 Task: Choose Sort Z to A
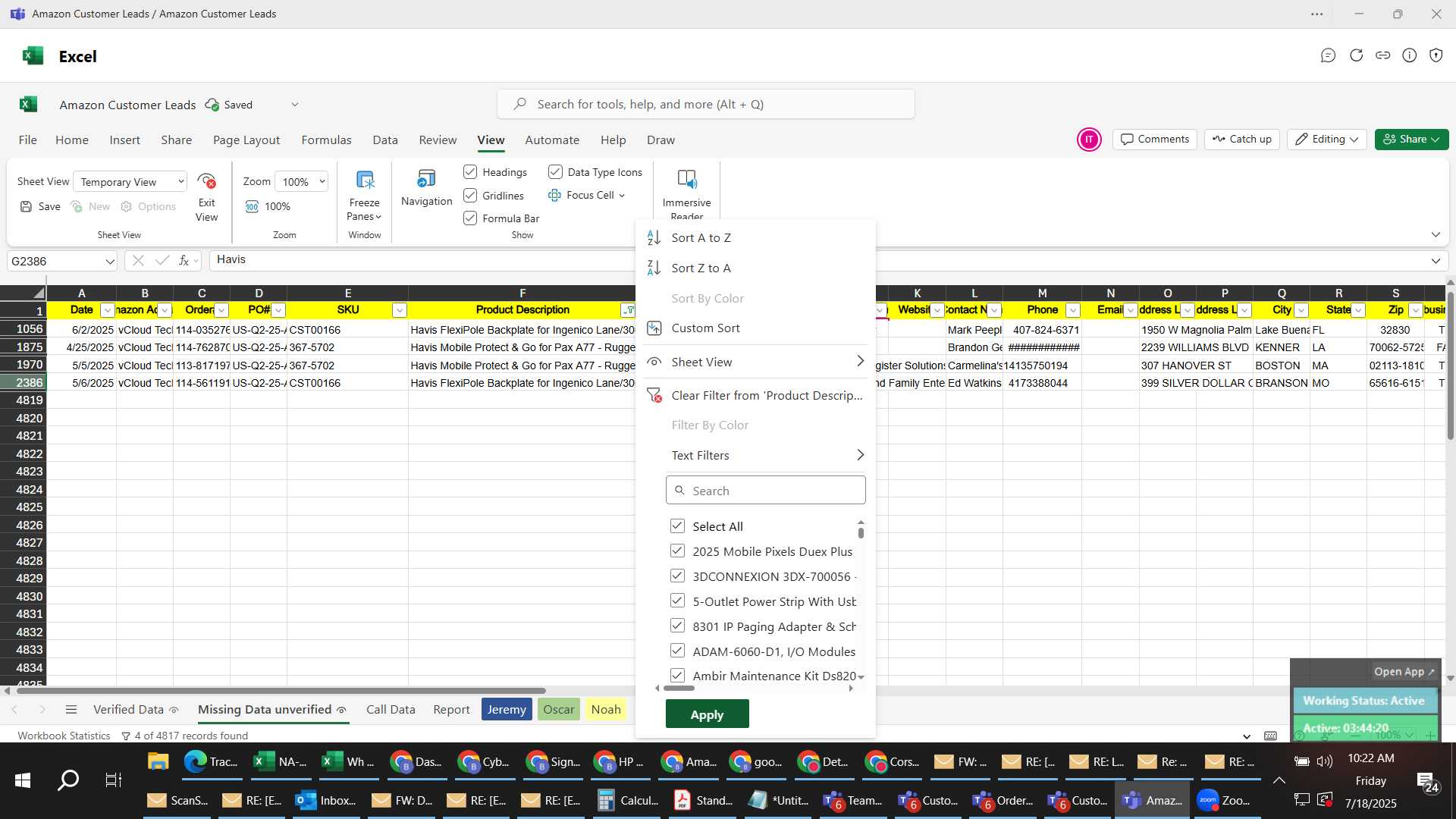pos(701,268)
